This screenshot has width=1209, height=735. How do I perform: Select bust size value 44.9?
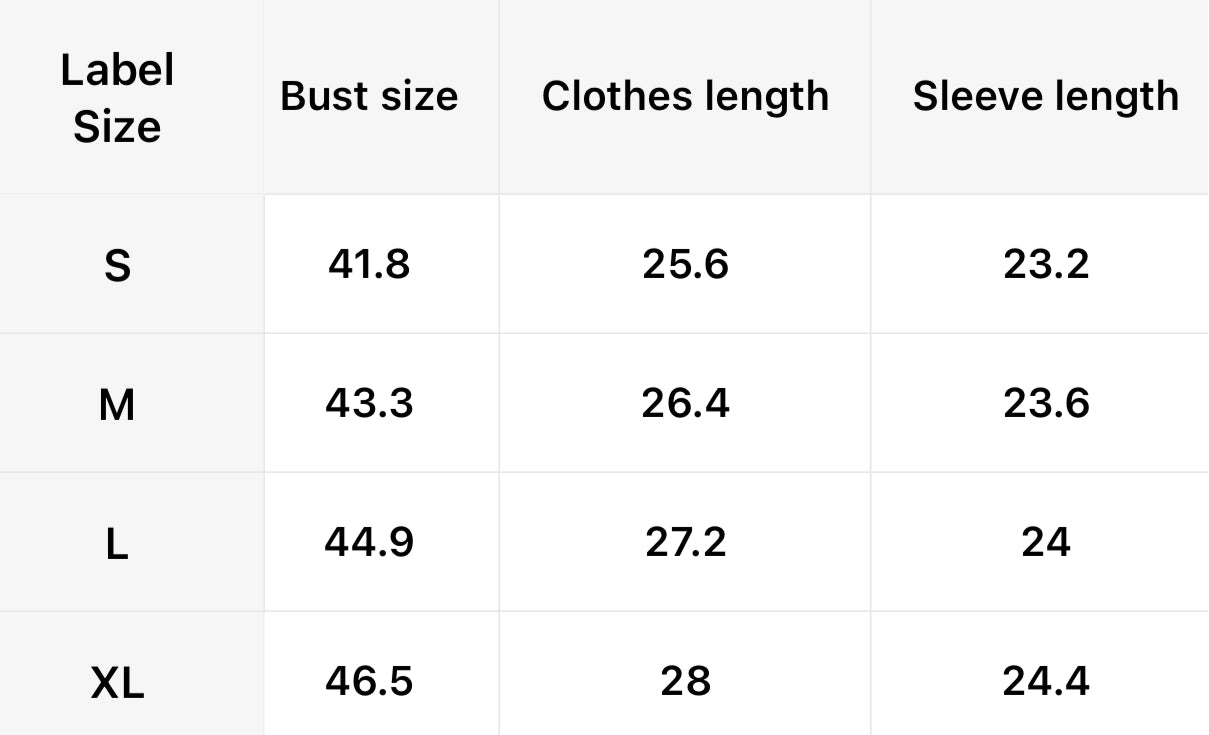[369, 542]
